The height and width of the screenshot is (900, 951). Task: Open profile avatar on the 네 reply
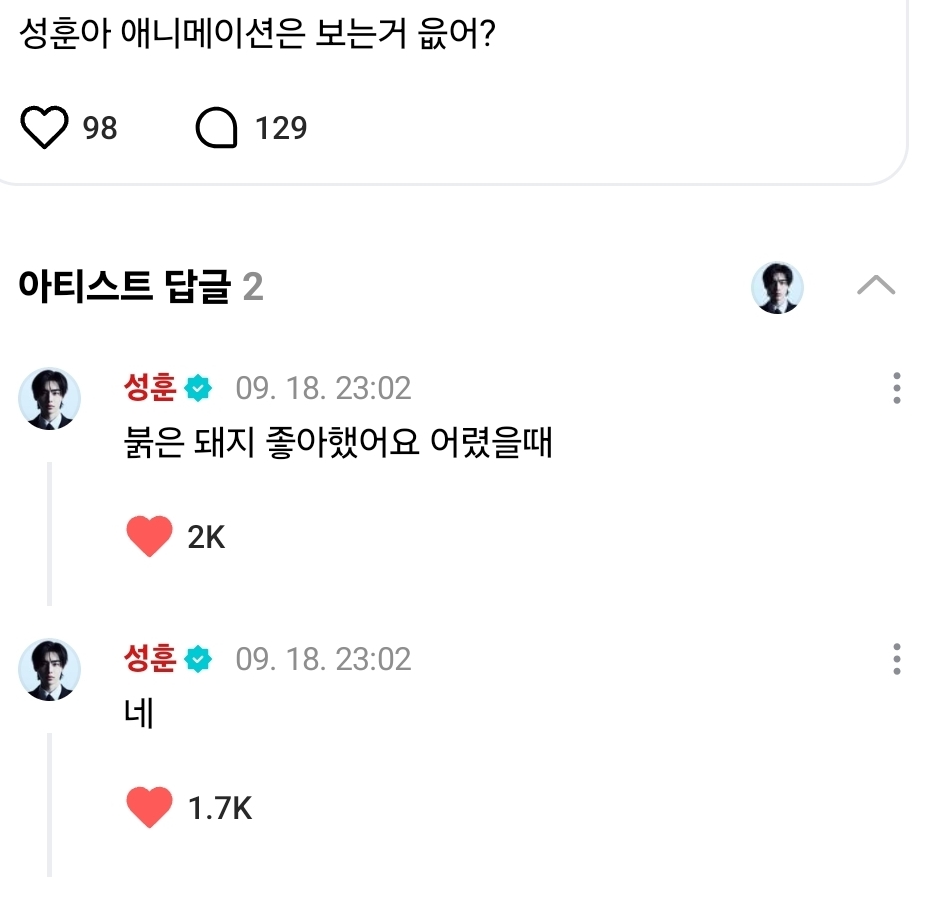point(49,669)
